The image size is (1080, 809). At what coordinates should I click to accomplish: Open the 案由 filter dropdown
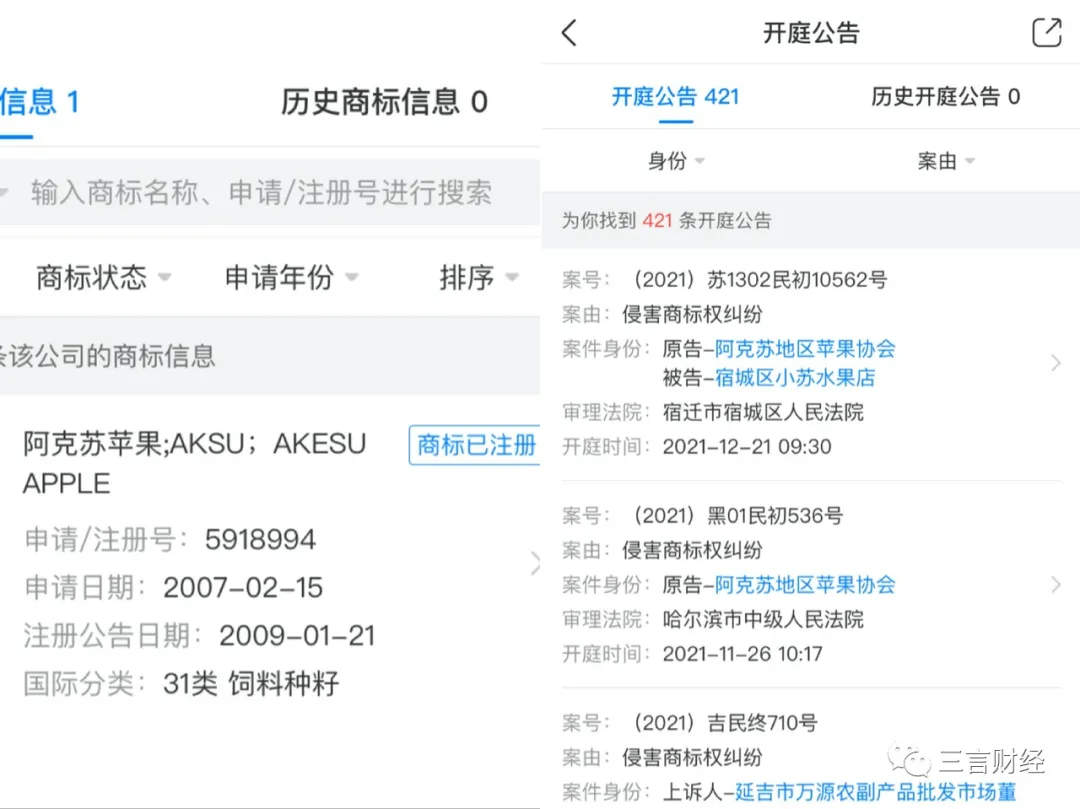point(946,161)
